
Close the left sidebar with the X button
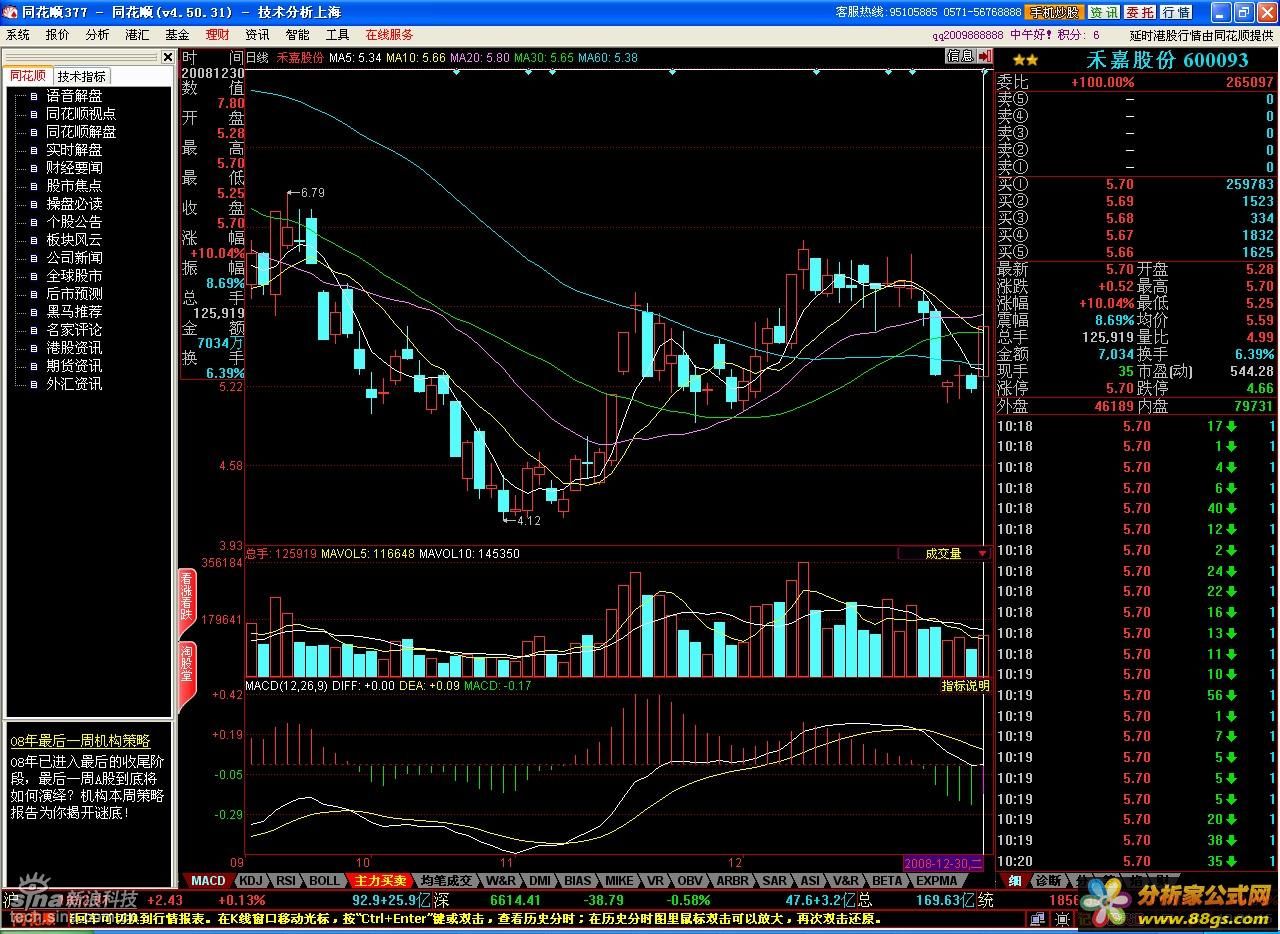[x=167, y=57]
